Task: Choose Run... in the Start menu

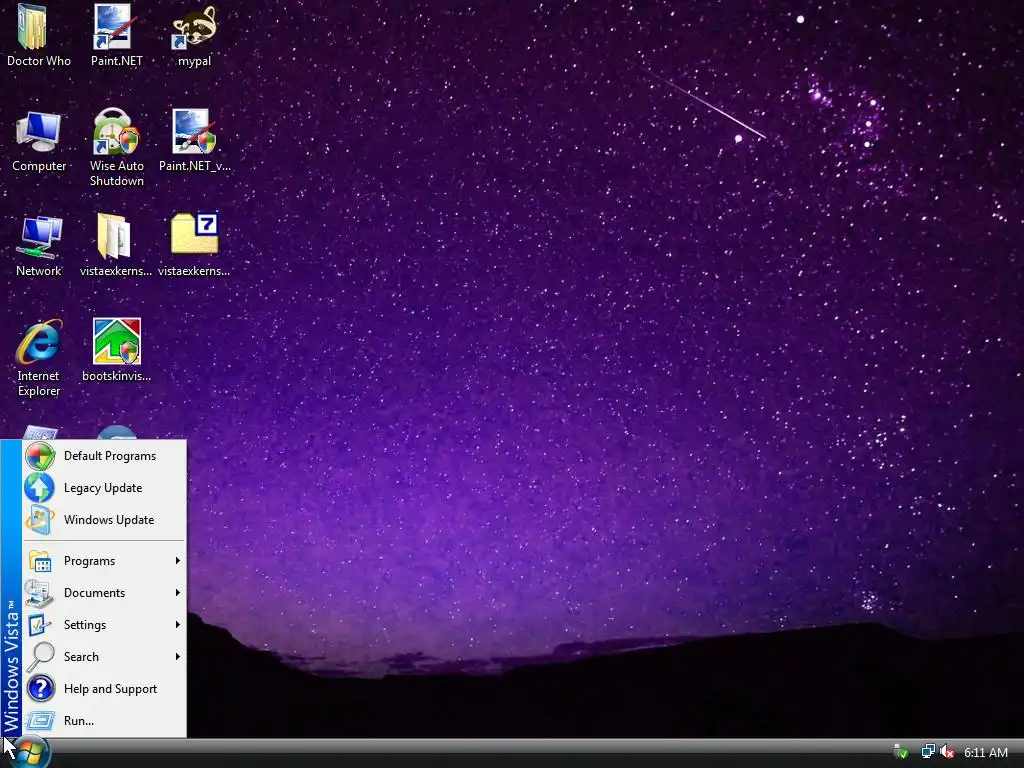Action: 104,721
